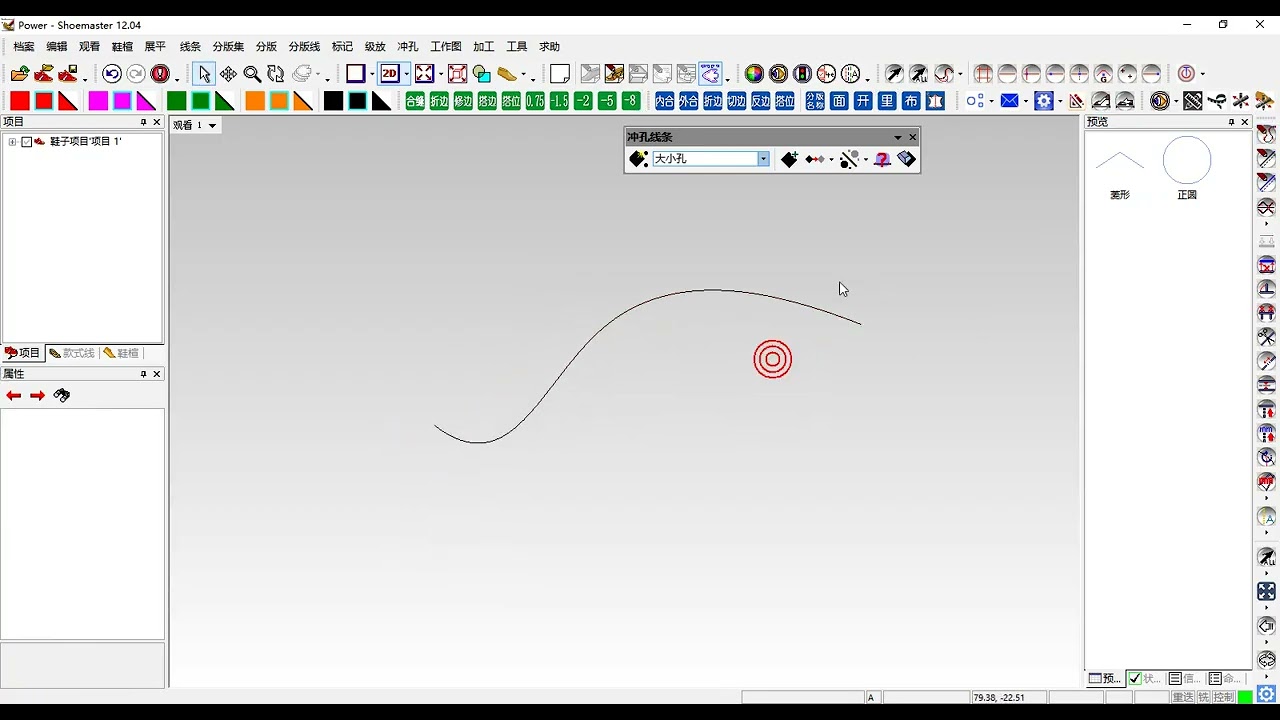1280x720 pixels.
Task: Click the blue gear icon in status corner
Action: coord(1266,694)
